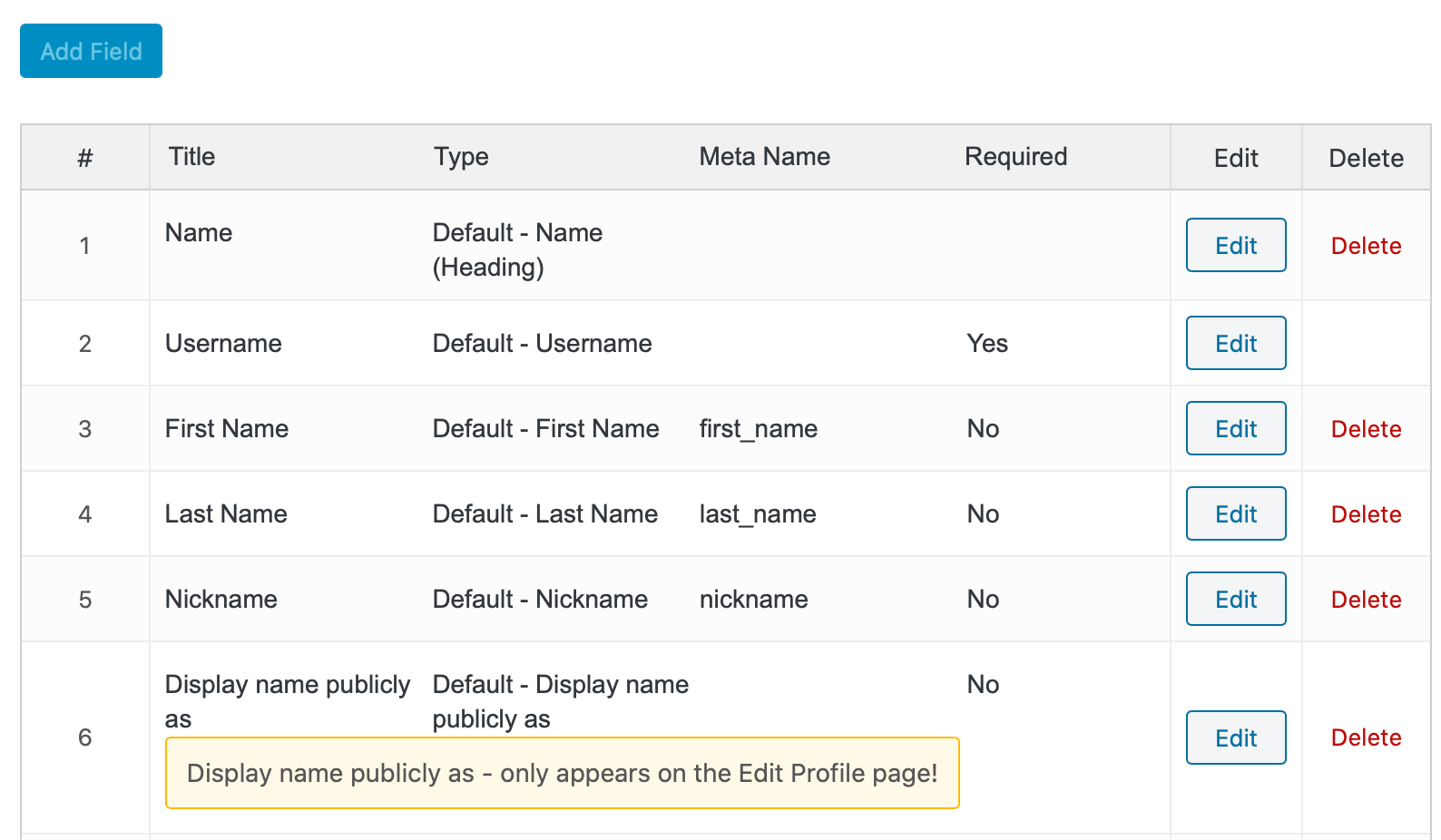Delete the Nickname field
The image size is (1441, 840).
[x=1366, y=600]
